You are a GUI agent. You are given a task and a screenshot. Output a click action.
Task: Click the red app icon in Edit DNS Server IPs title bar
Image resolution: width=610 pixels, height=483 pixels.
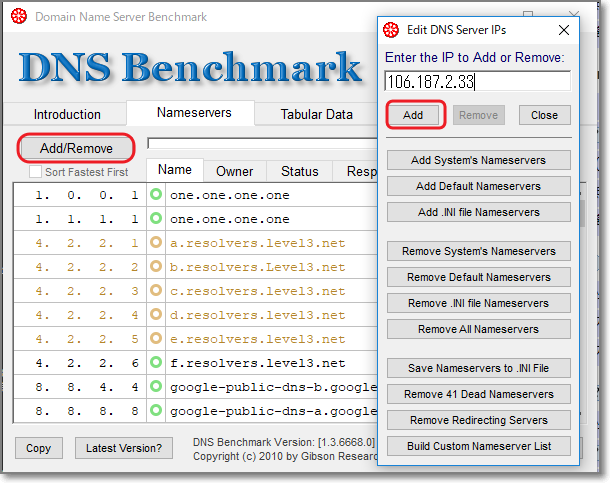[x=394, y=30]
